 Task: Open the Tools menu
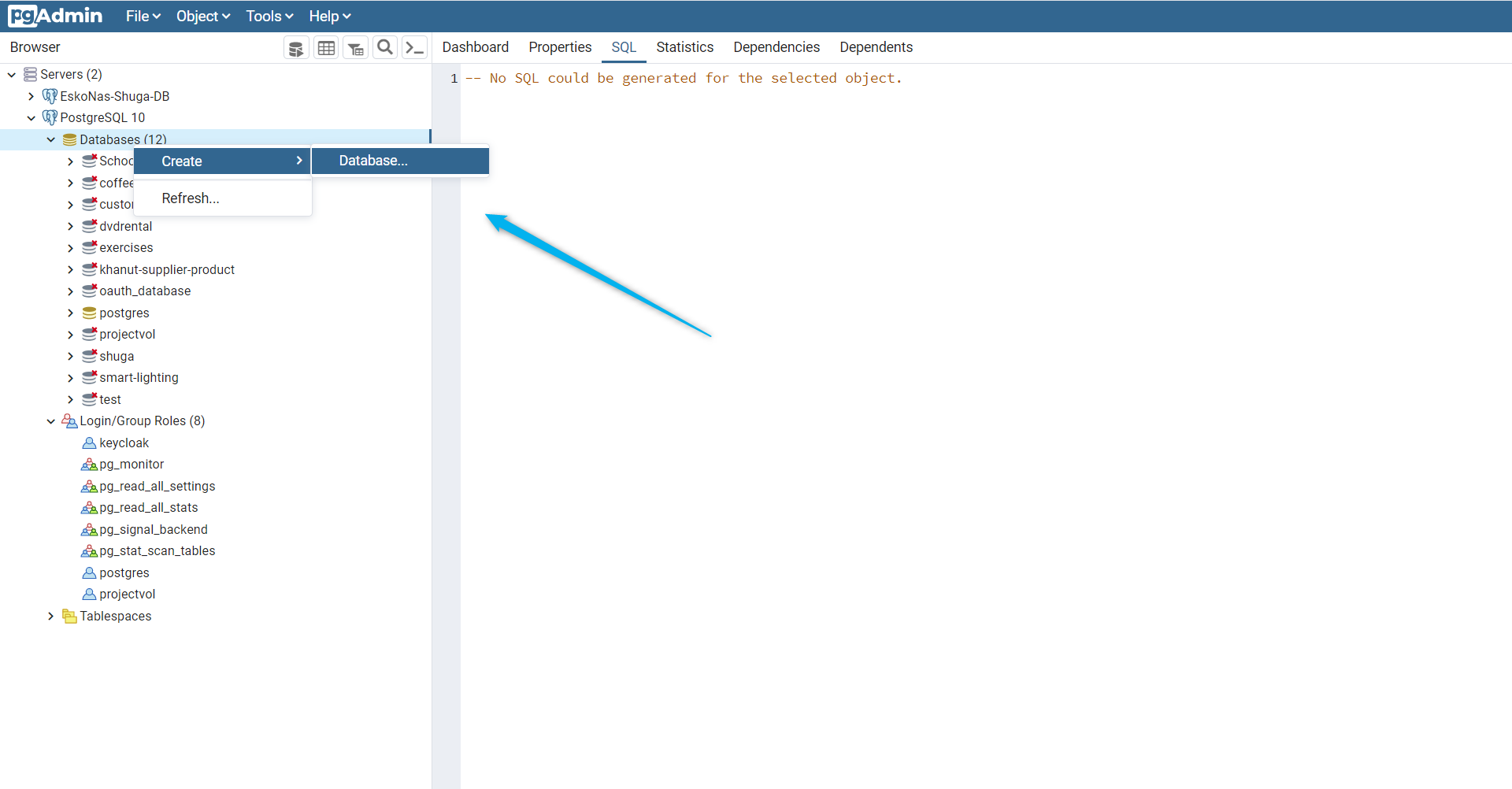pyautogui.click(x=269, y=16)
